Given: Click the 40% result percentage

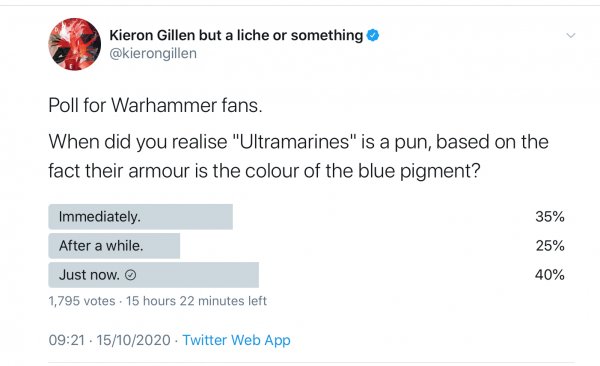Looking at the screenshot, I should [550, 275].
